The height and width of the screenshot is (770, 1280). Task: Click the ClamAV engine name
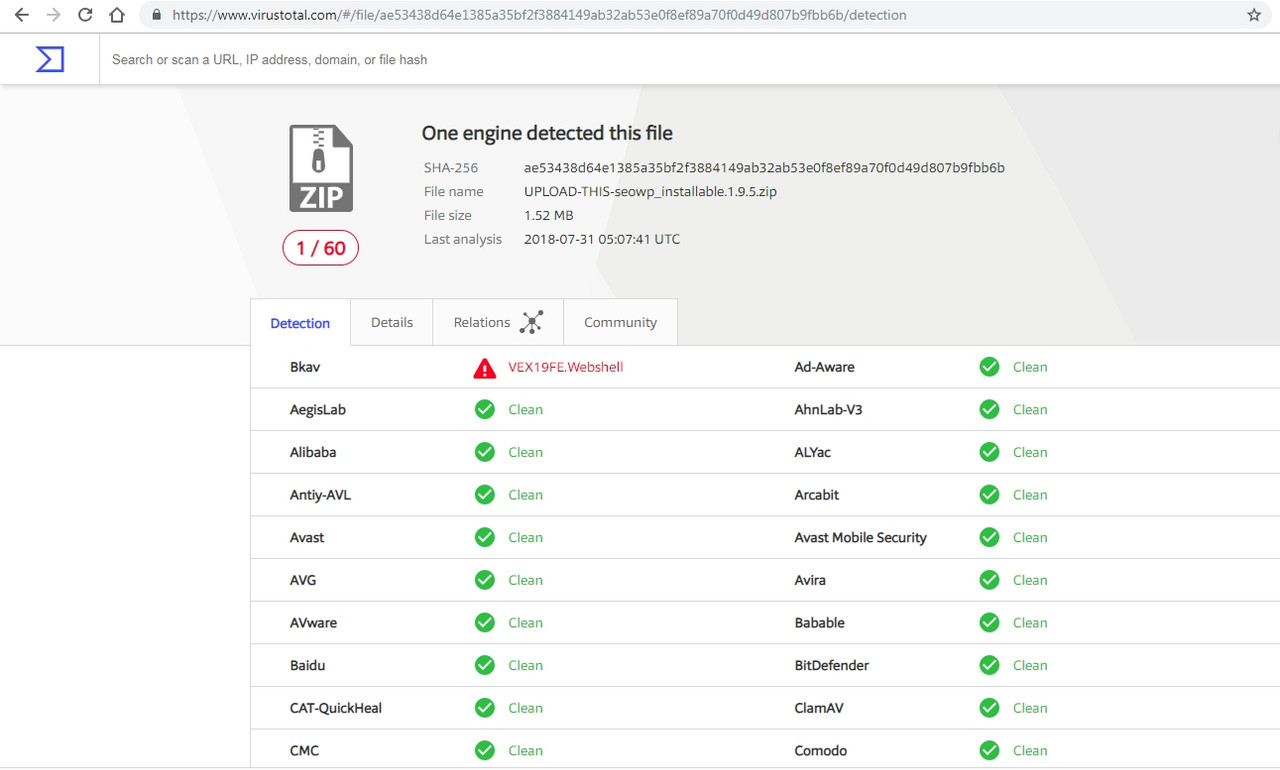point(819,708)
